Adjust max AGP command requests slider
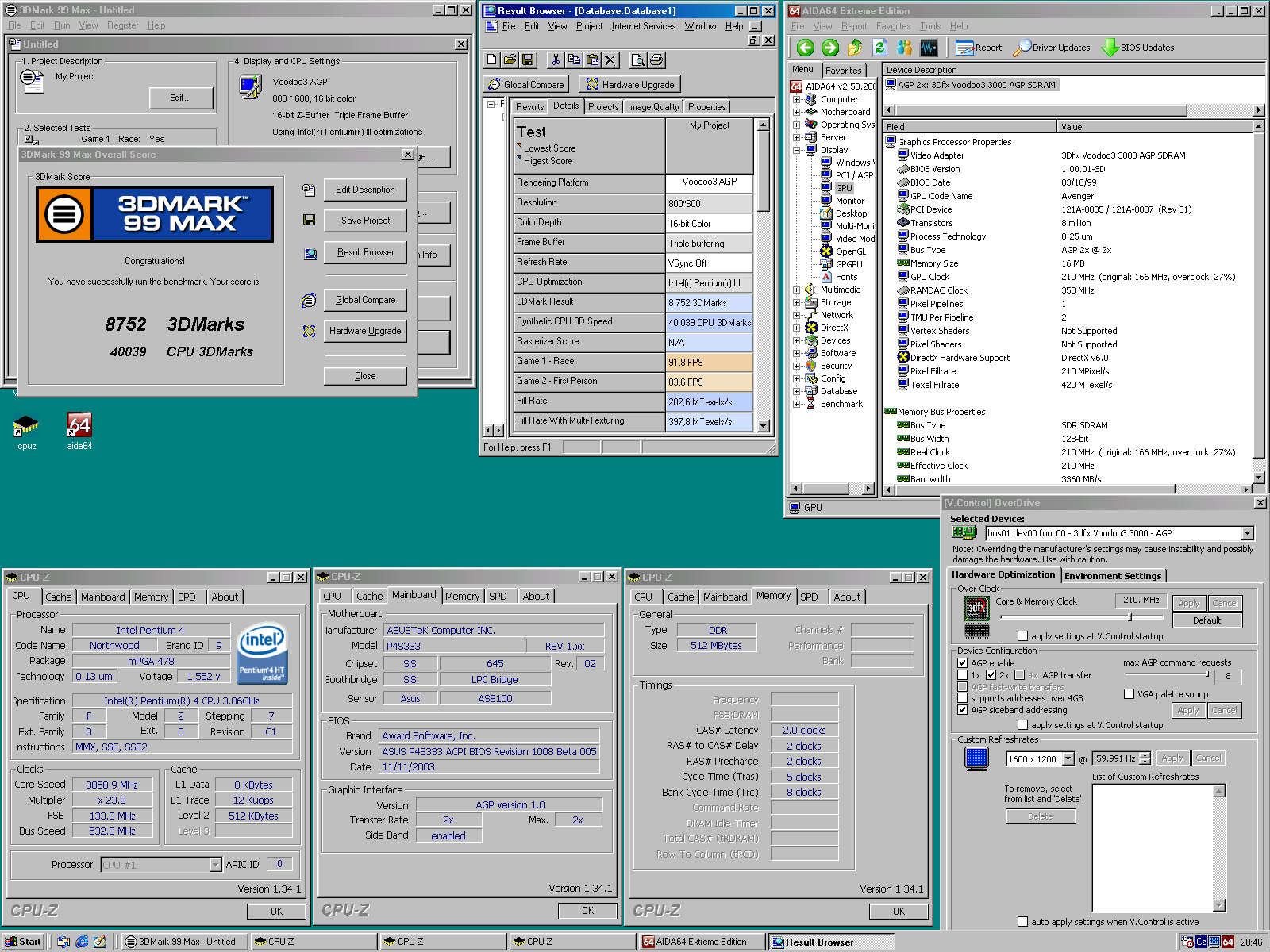Image resolution: width=1270 pixels, height=952 pixels. point(1207,675)
